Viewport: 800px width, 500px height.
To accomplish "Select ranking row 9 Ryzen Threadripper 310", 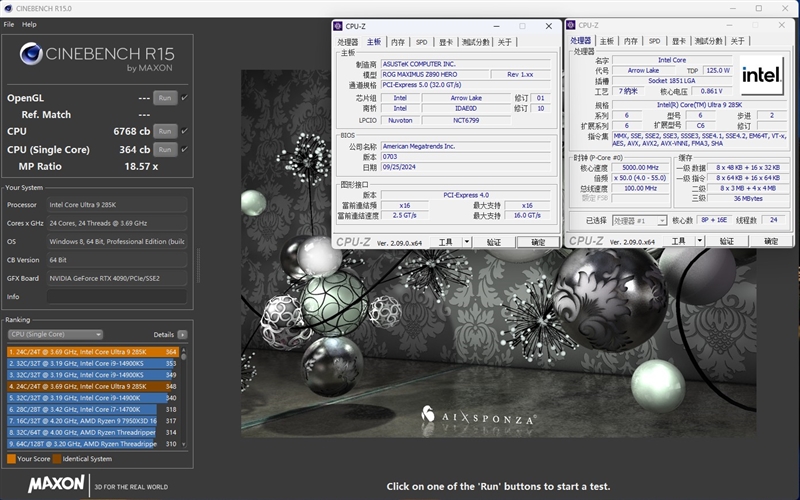I will coord(93,444).
